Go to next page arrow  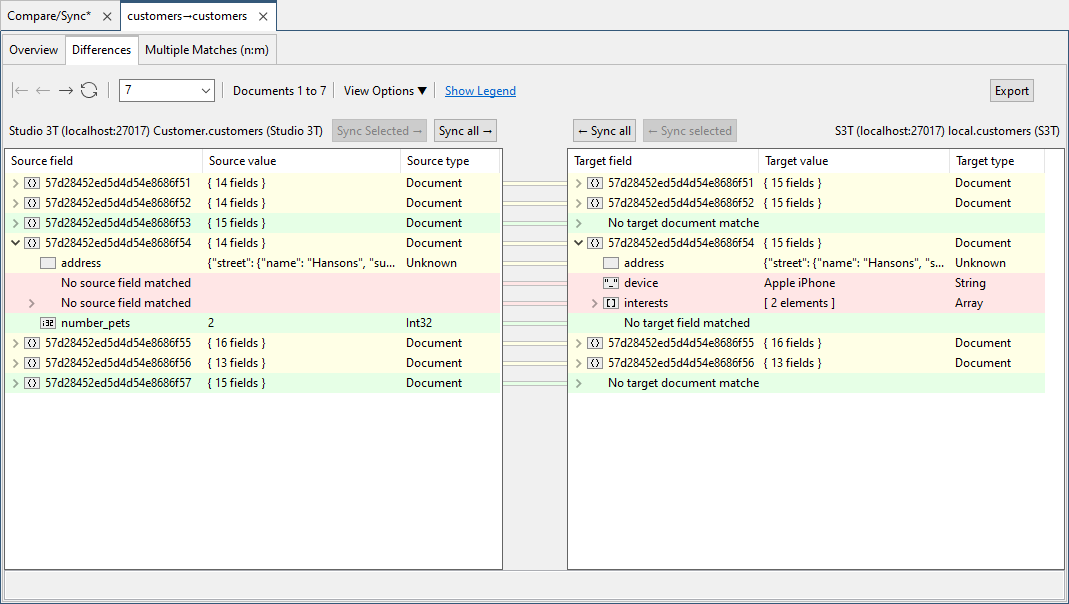(66, 91)
